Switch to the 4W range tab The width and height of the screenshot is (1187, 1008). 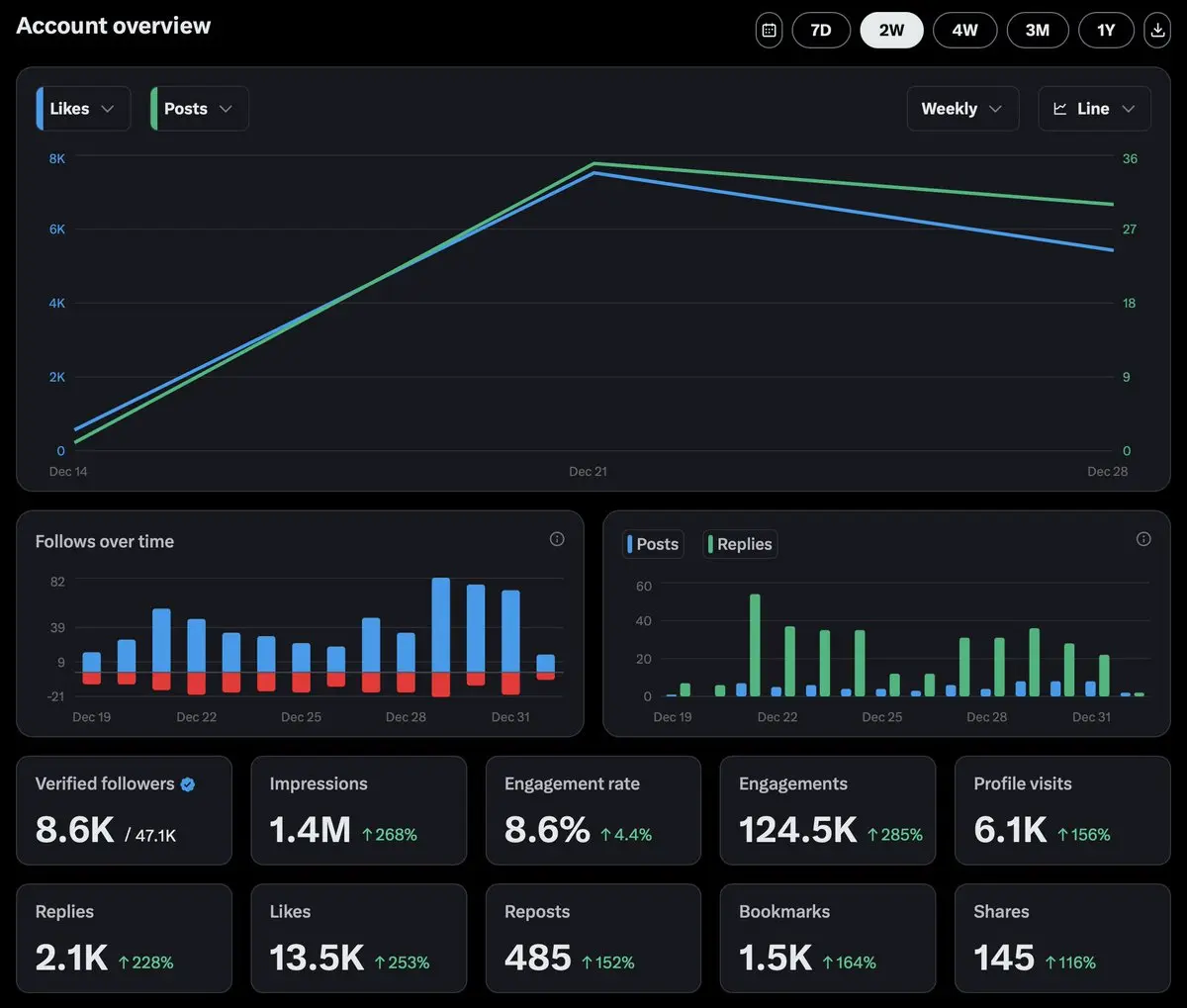pos(964,30)
